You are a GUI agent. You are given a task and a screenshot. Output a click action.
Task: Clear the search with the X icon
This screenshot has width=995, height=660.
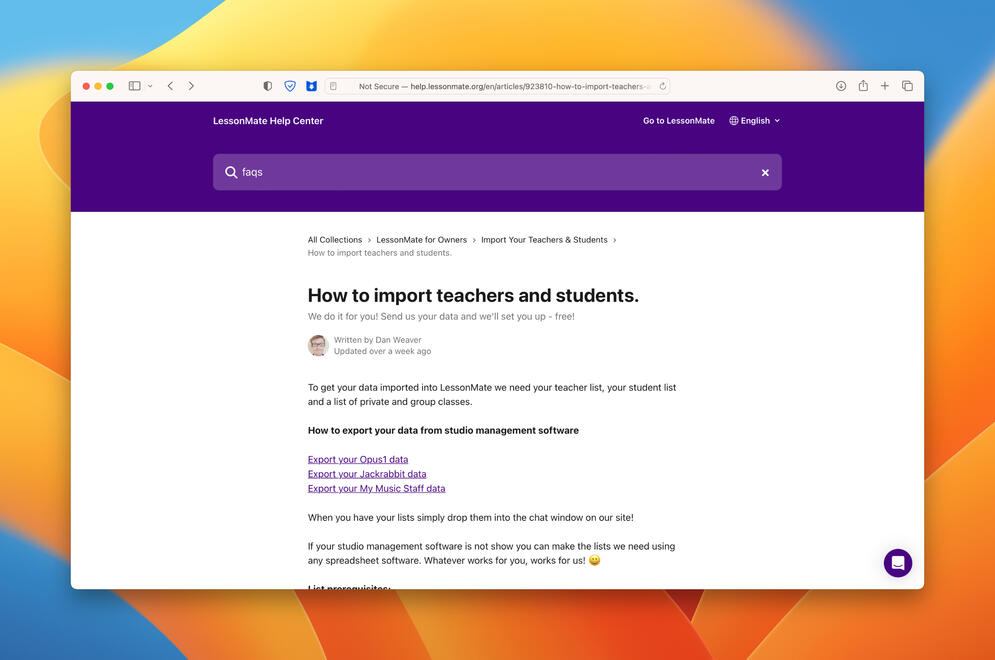(x=765, y=173)
